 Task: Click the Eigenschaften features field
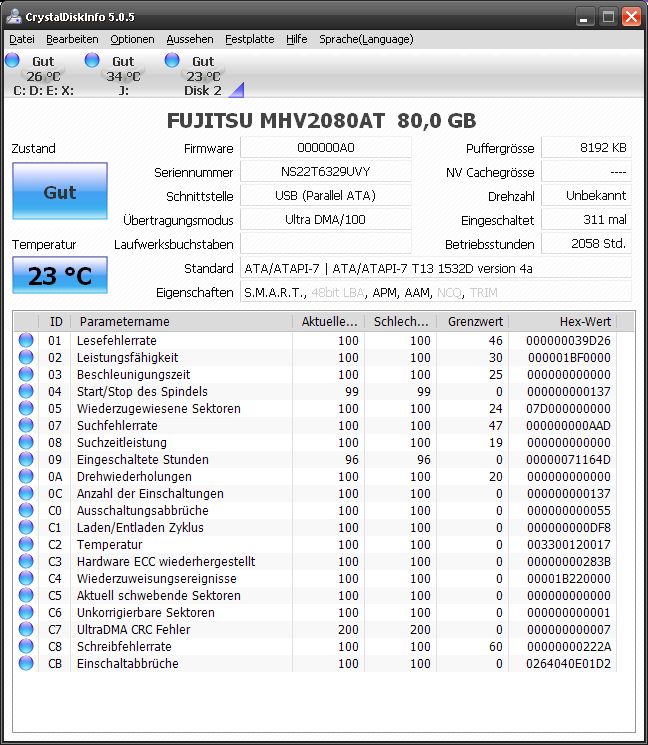(436, 292)
